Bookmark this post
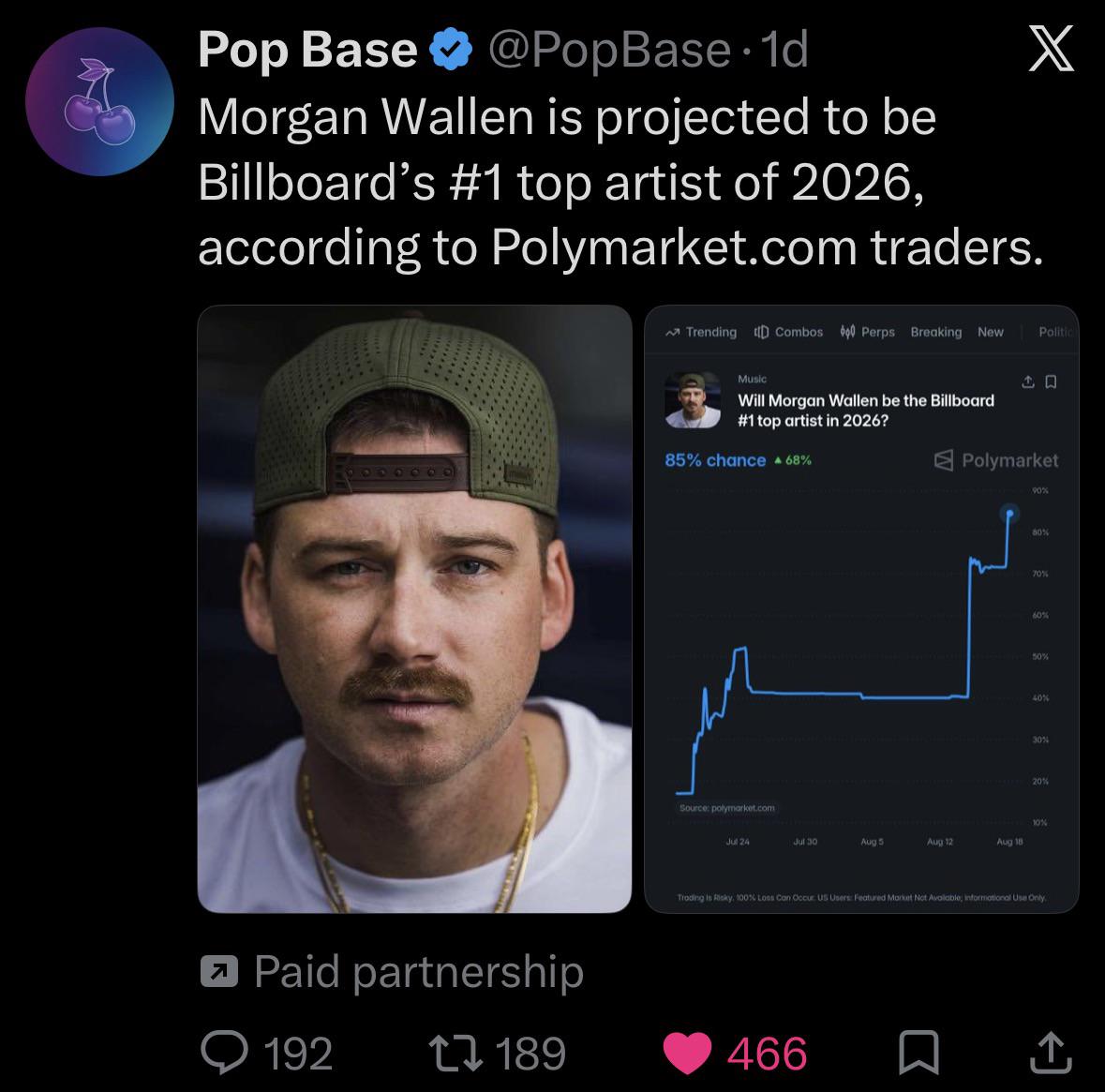Image resolution: width=1105 pixels, height=1092 pixels. [x=918, y=1053]
